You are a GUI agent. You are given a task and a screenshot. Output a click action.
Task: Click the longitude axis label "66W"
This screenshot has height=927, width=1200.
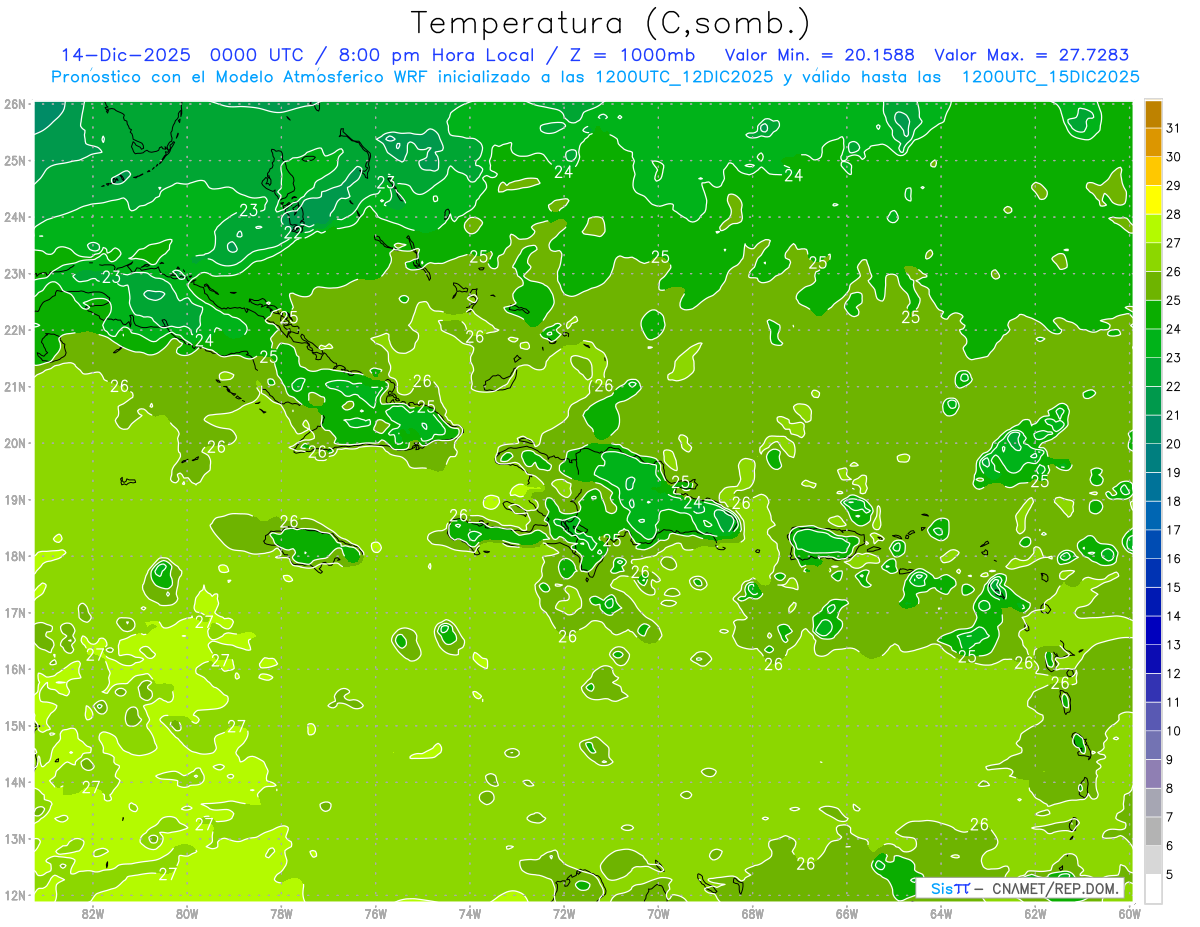click(846, 913)
